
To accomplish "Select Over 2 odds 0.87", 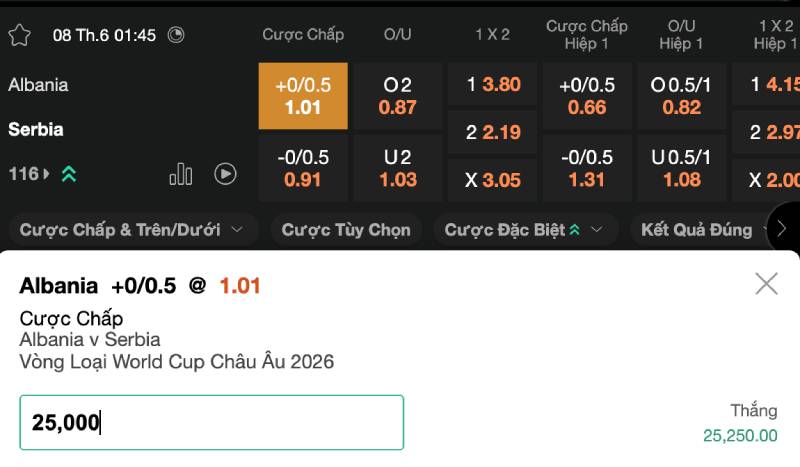I will 397,96.
